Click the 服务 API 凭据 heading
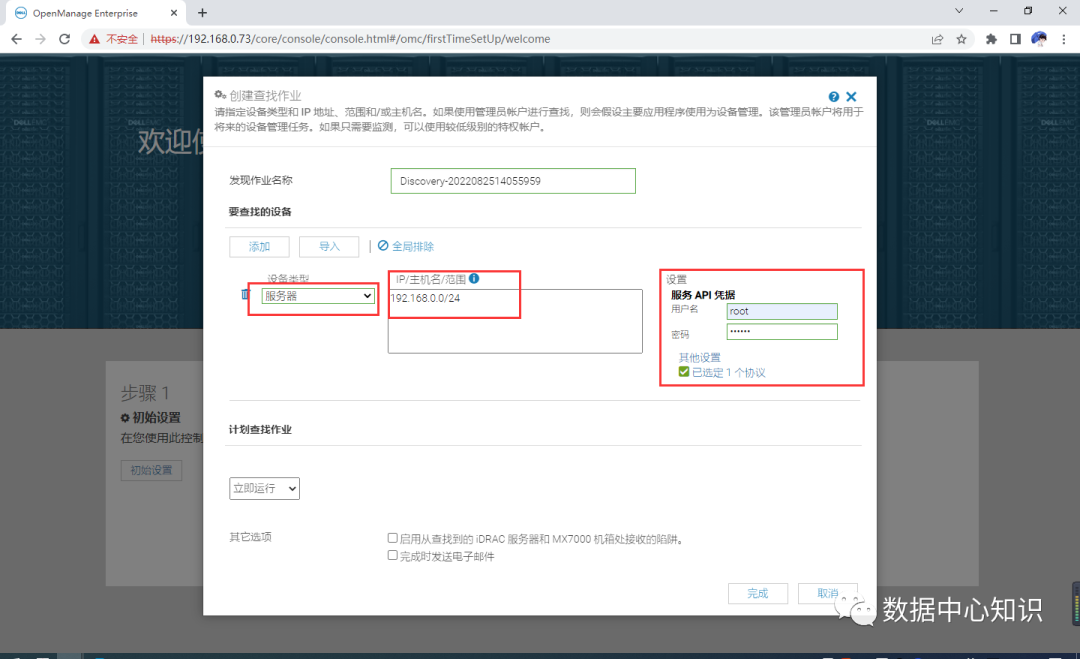The image size is (1080, 659). point(703,295)
